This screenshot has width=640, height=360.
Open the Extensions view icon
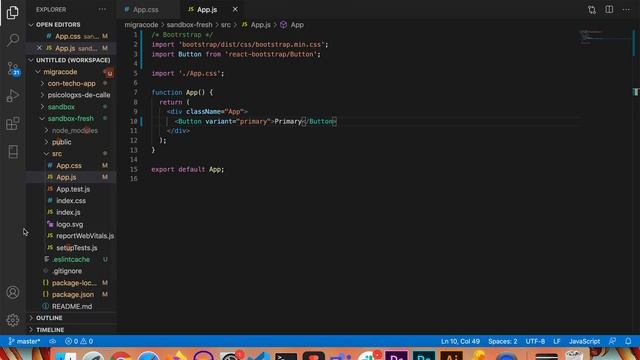[x=13, y=124]
